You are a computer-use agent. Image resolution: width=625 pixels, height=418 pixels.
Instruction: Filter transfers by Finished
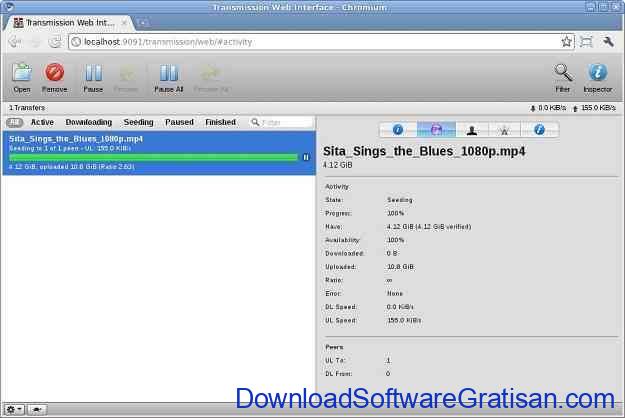(220, 122)
